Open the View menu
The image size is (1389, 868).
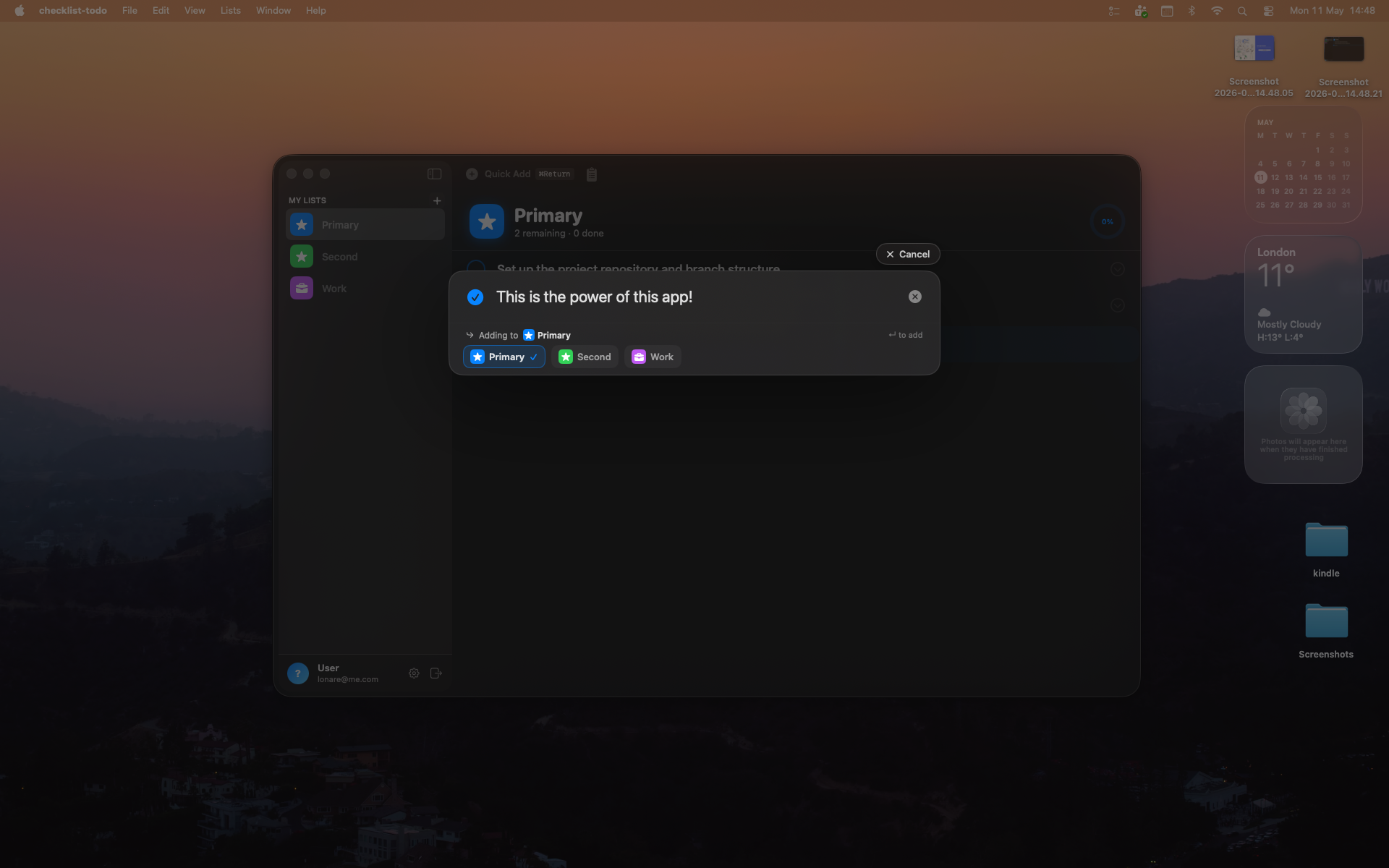(195, 11)
